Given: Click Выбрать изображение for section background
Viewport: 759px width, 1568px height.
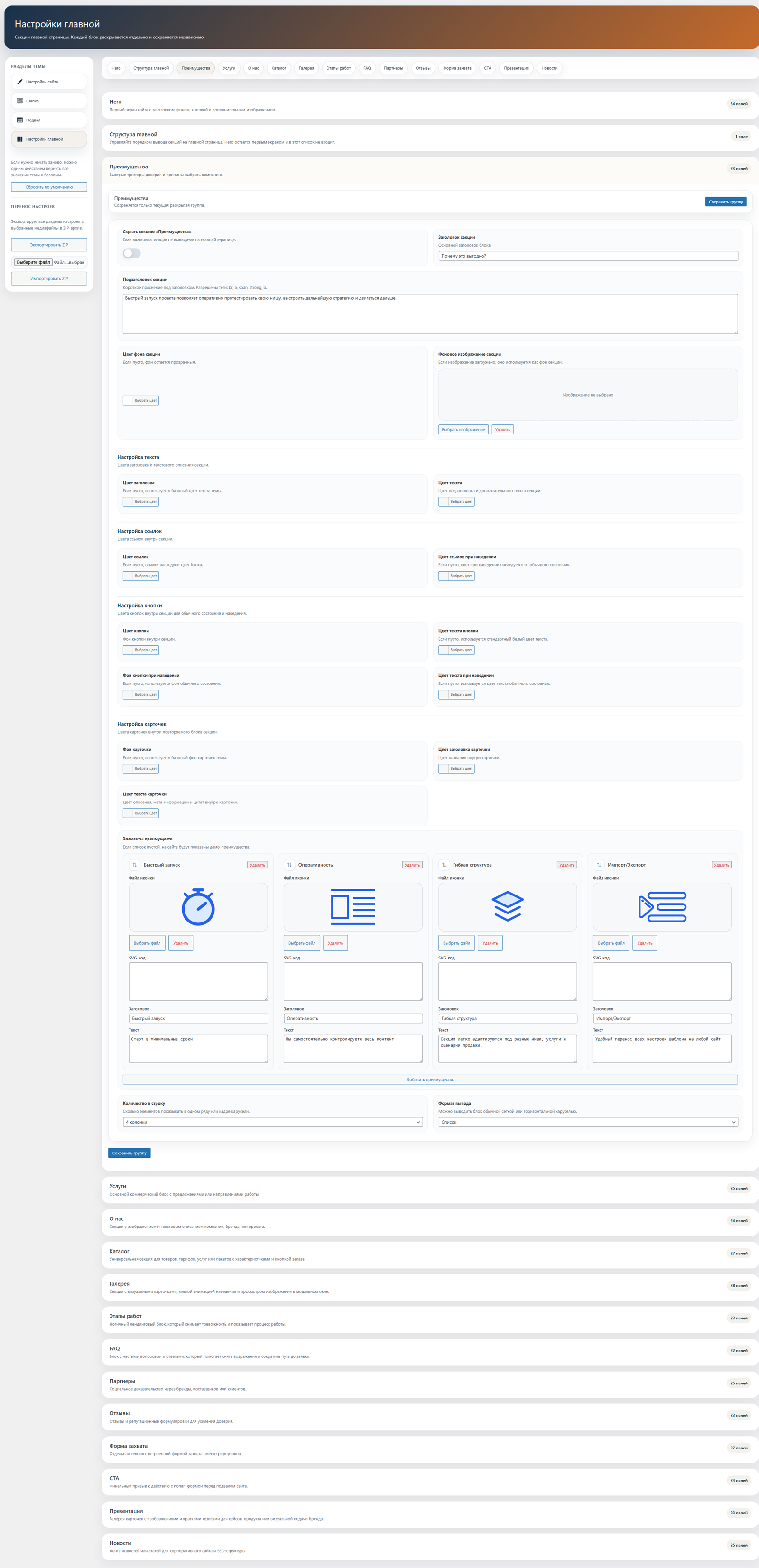Looking at the screenshot, I should click(463, 430).
